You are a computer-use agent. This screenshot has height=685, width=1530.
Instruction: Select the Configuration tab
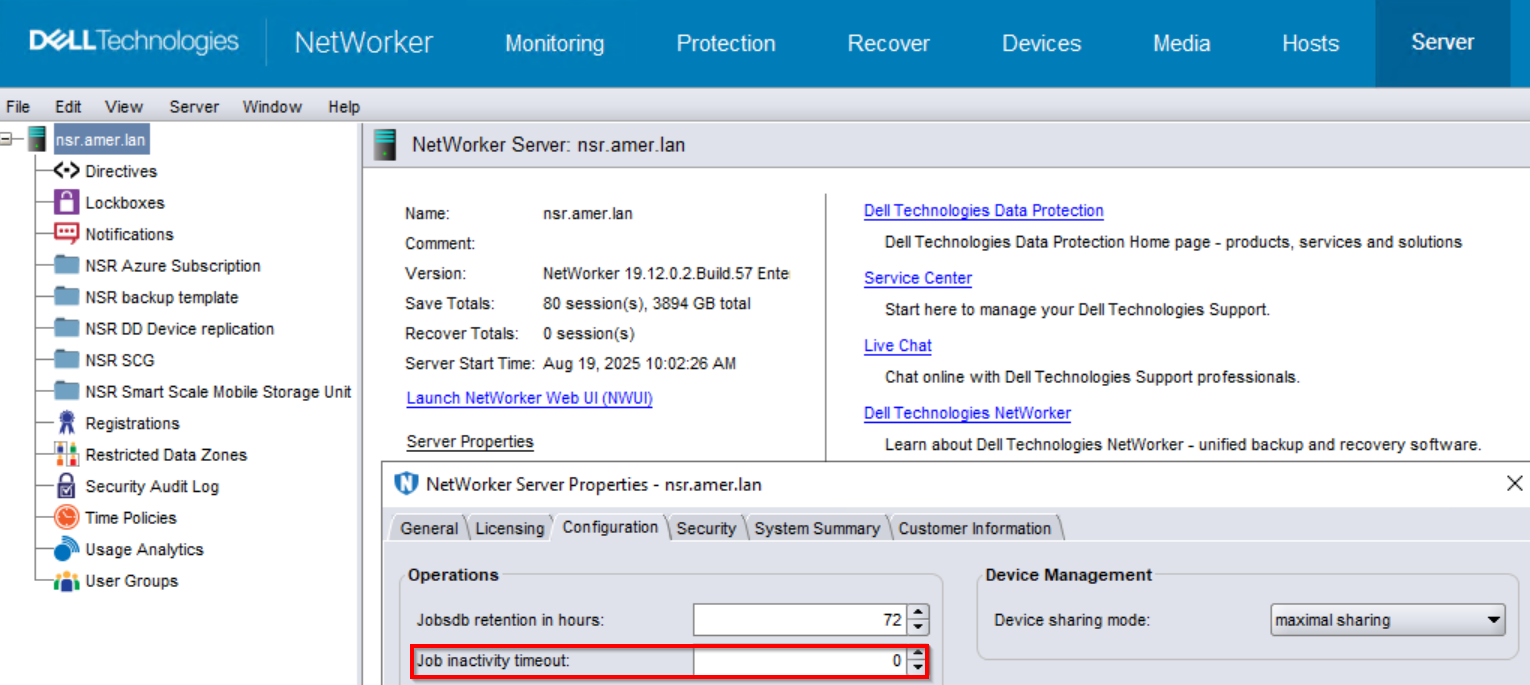tap(611, 527)
